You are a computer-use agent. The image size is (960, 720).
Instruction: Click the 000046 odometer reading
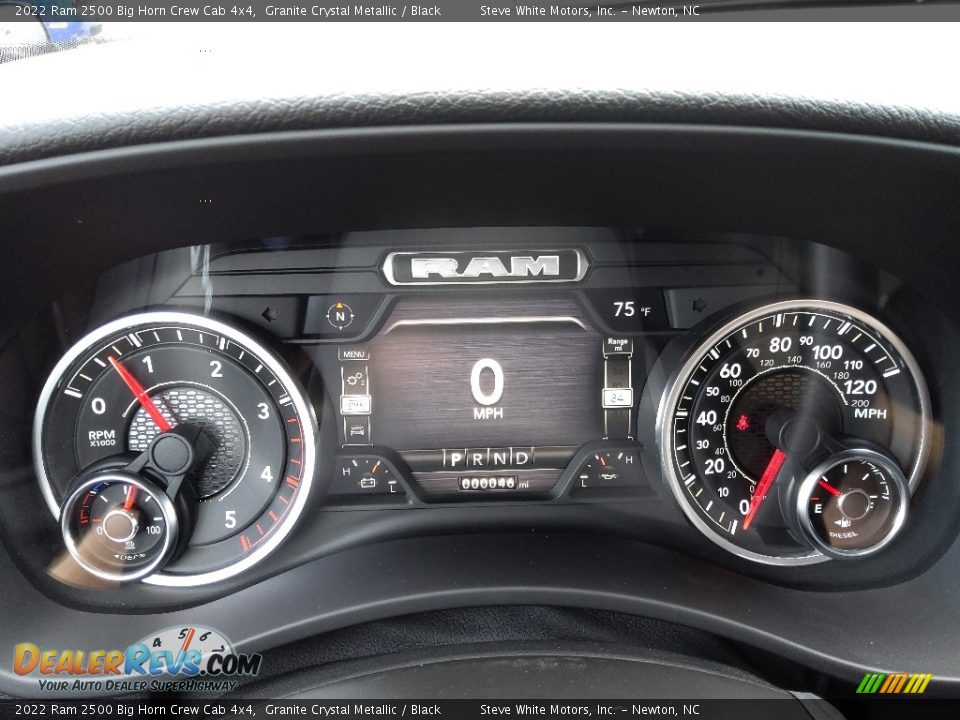click(x=487, y=482)
